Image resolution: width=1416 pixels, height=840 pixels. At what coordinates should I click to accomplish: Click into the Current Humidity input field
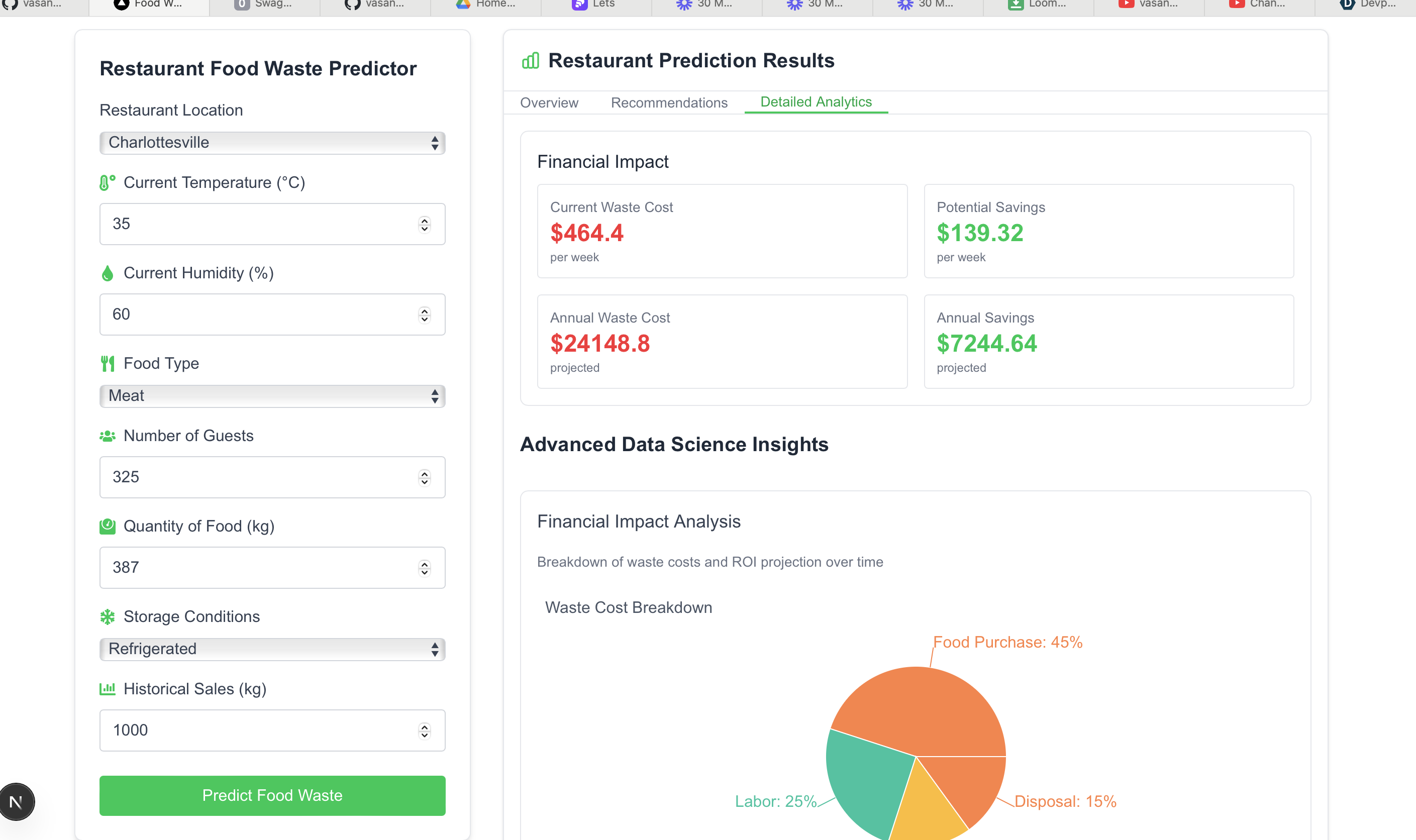(260, 314)
